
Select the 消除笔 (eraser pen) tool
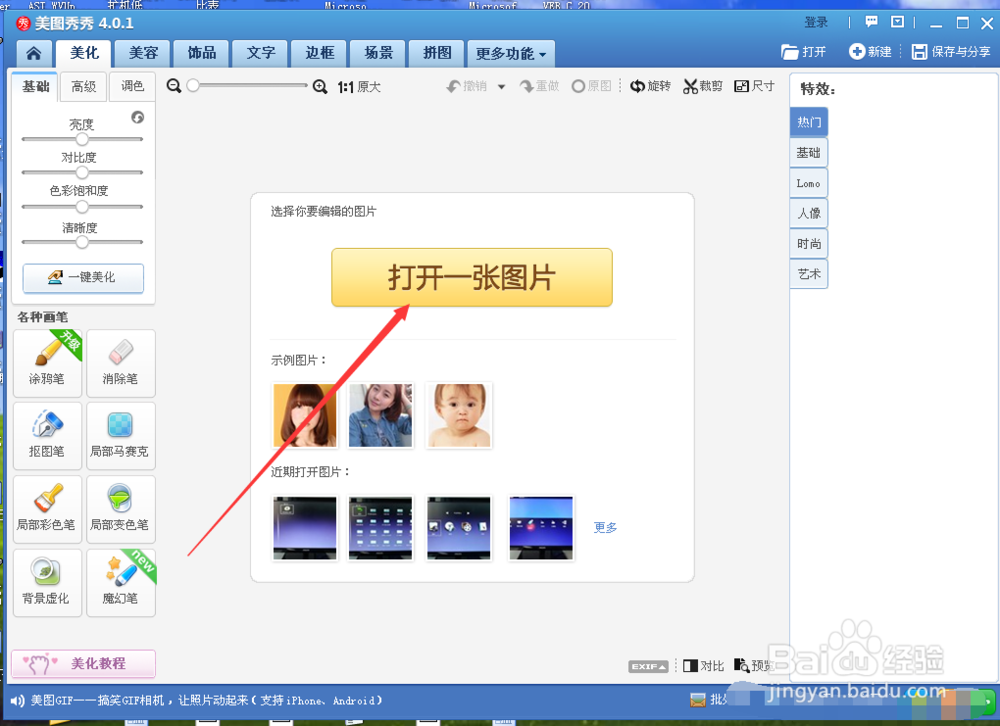pyautogui.click(x=120, y=363)
